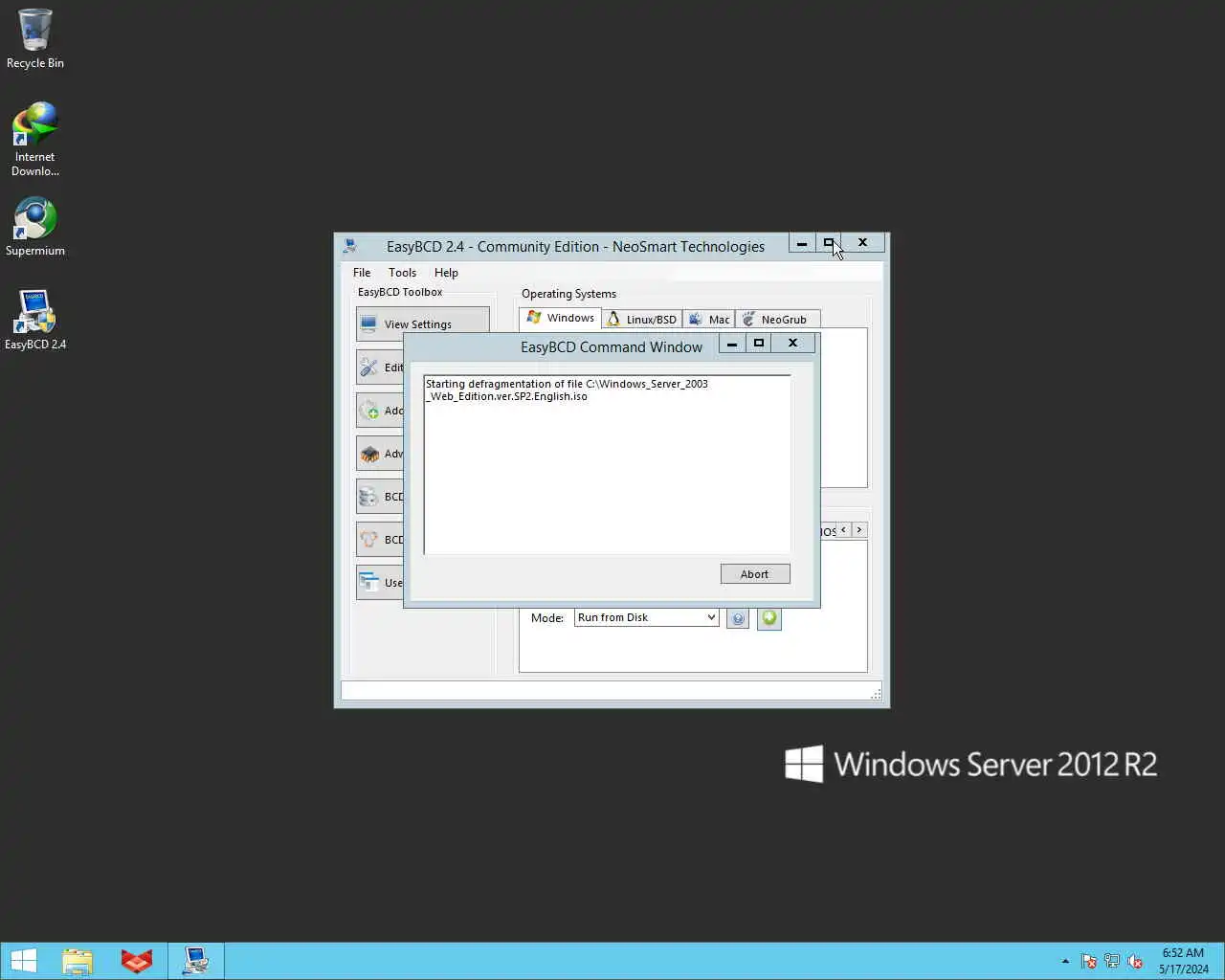The width and height of the screenshot is (1225, 980).
Task: Click the muted speaker tray icon
Action: click(1135, 961)
